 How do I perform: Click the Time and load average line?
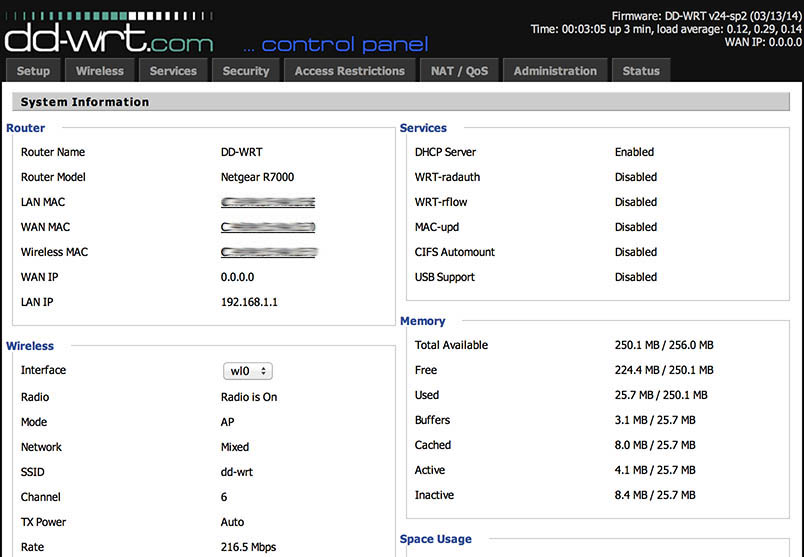tap(666, 29)
